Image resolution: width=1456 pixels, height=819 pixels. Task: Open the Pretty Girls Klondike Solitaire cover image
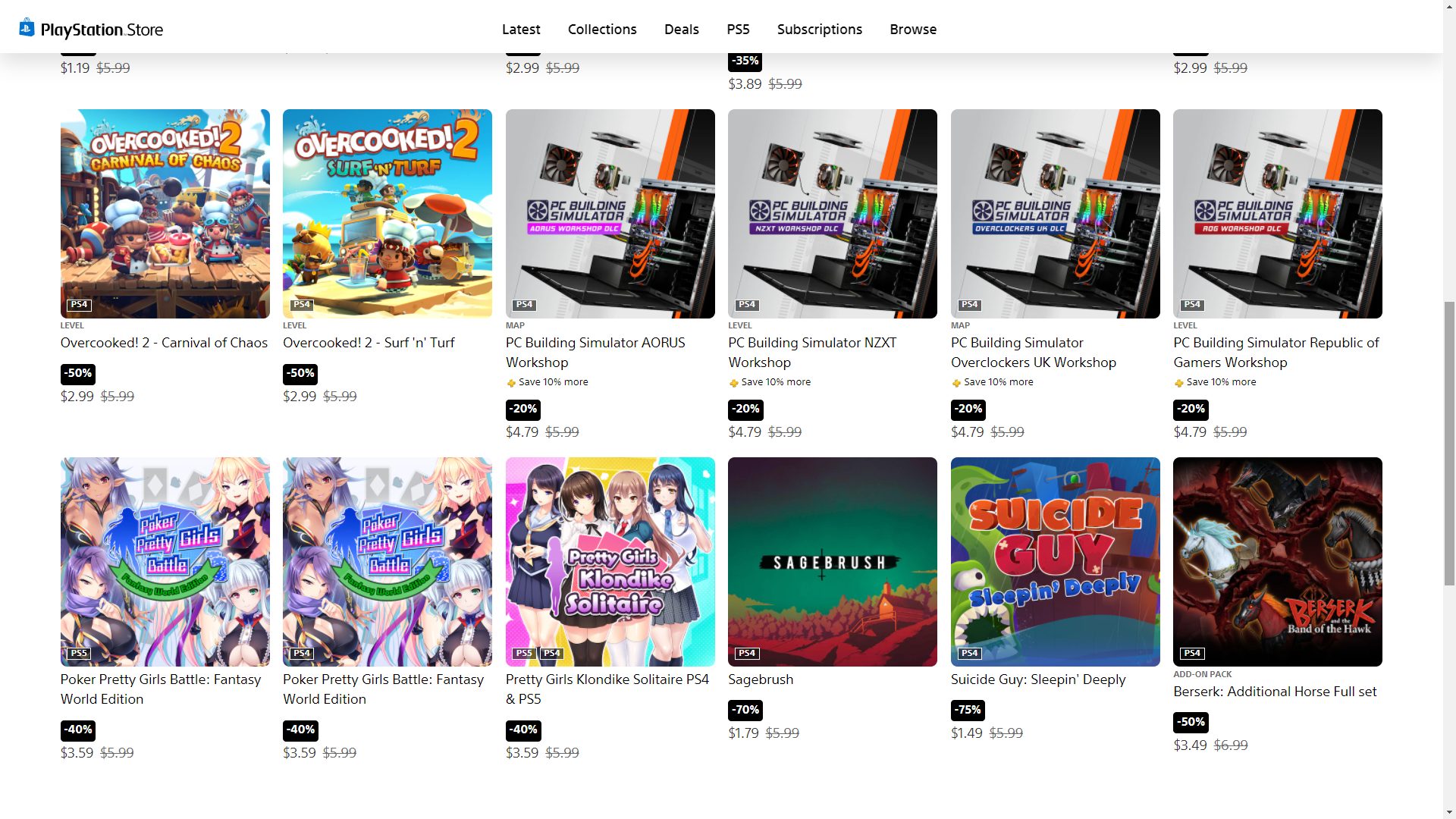[x=610, y=562]
